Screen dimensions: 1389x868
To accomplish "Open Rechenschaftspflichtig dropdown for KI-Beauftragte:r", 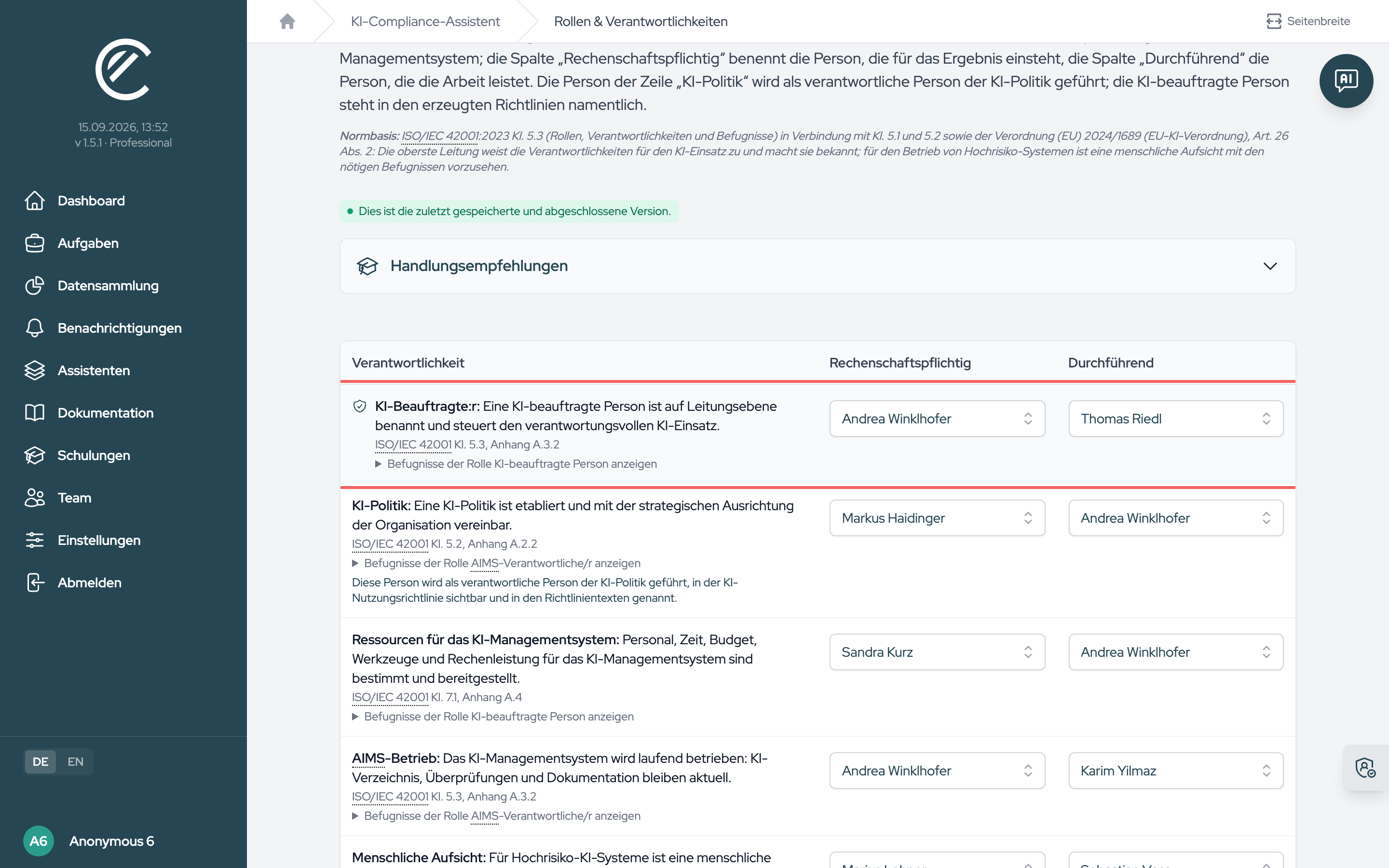I will (937, 419).
